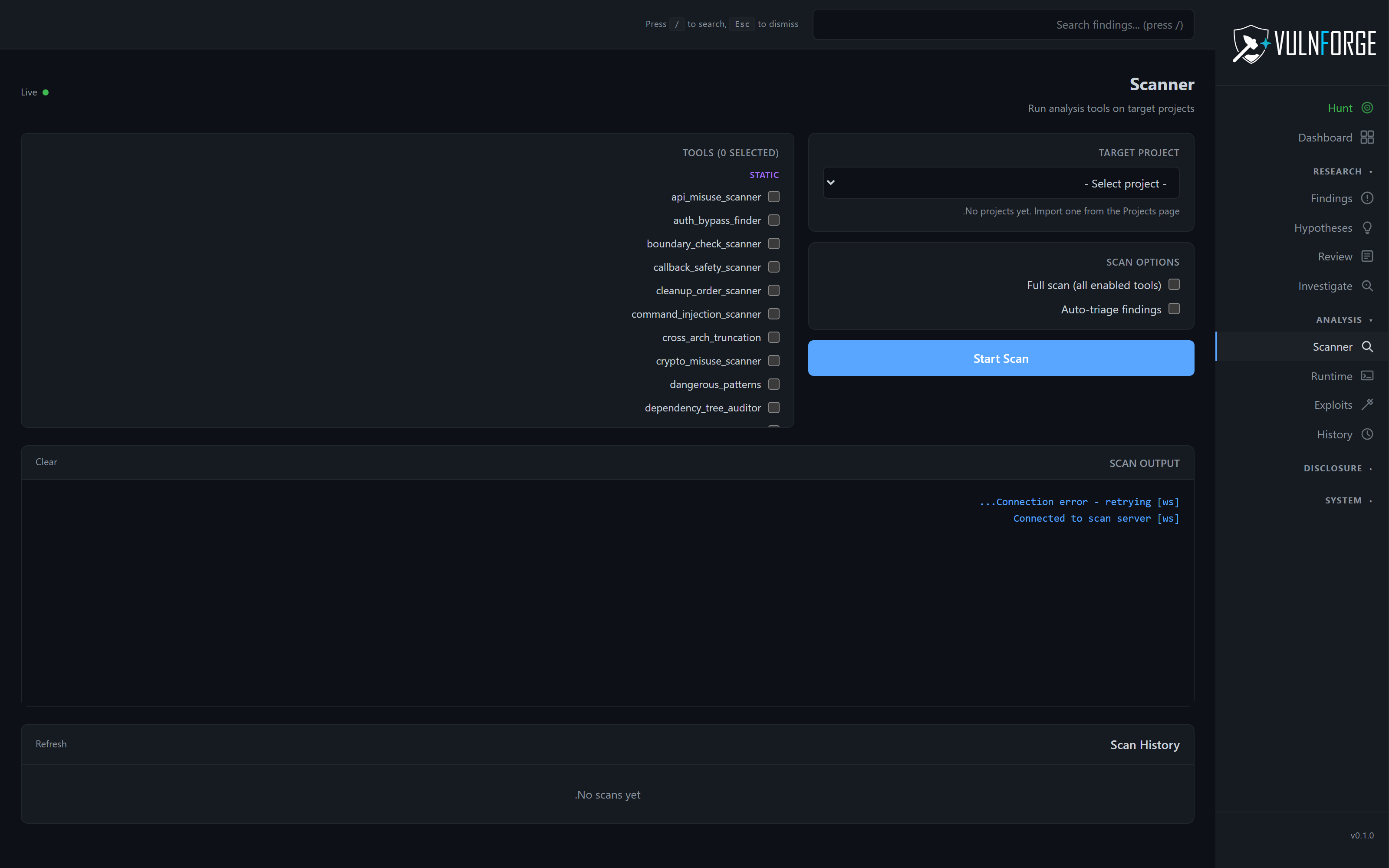This screenshot has height=868, width=1389.
Task: Click the Investigate magnifier icon
Action: (x=1368, y=285)
